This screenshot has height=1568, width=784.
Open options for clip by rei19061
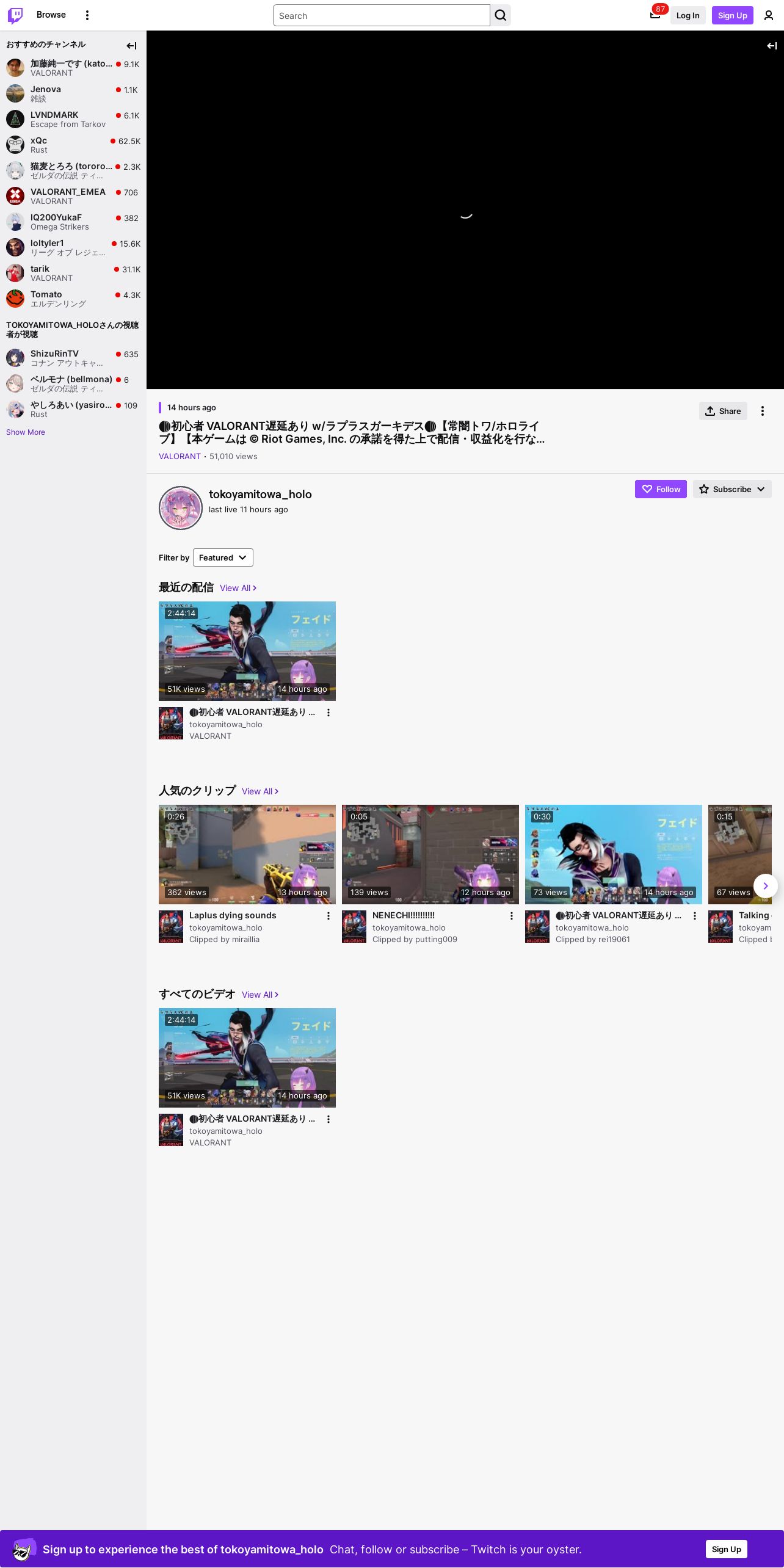[x=695, y=916]
